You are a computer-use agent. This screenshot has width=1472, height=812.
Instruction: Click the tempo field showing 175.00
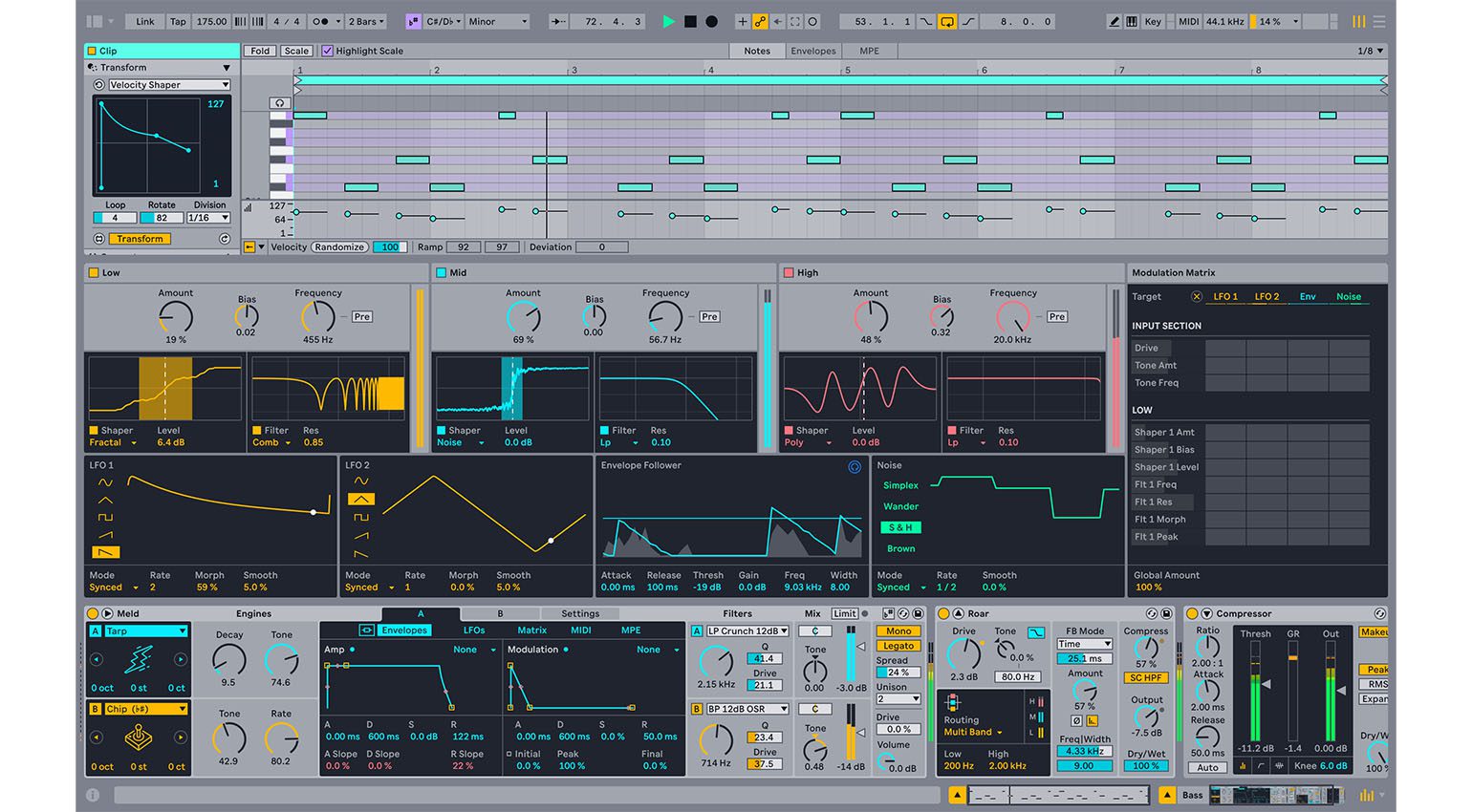[211, 21]
